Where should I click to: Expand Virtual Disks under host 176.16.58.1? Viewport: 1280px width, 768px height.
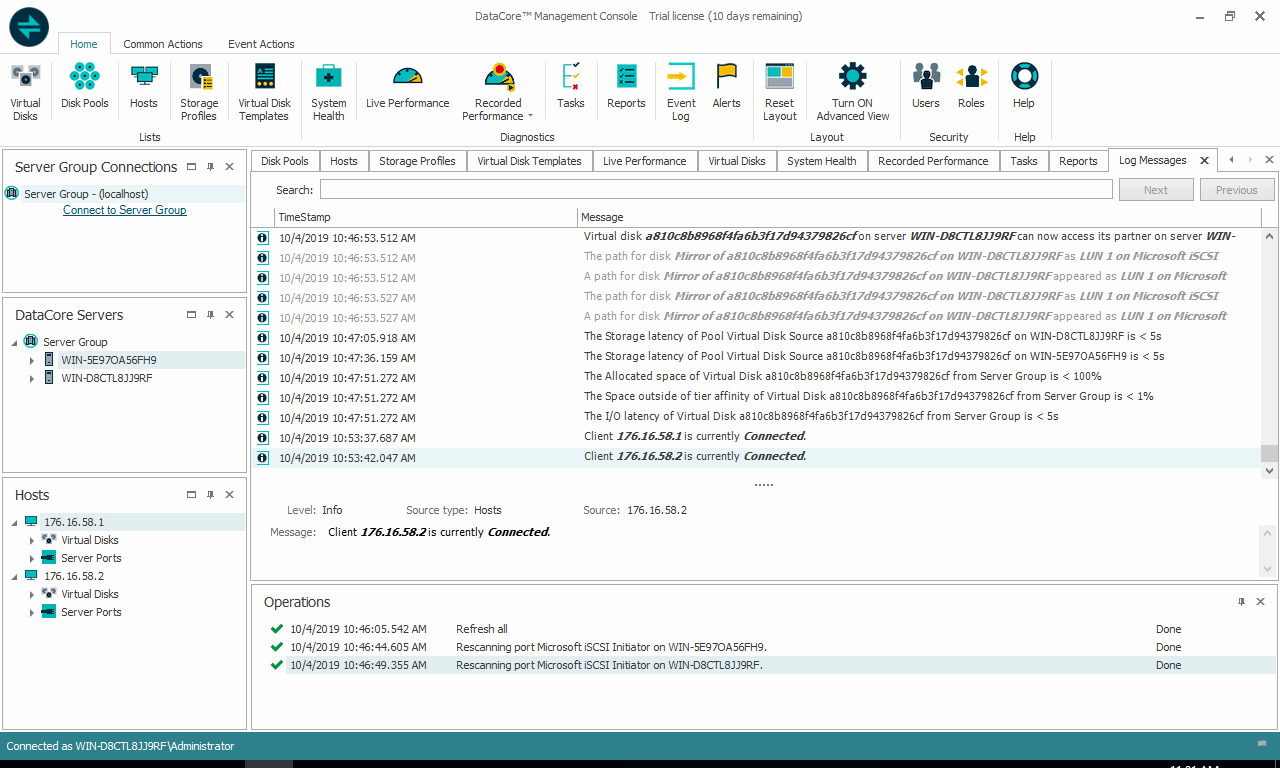click(32, 540)
